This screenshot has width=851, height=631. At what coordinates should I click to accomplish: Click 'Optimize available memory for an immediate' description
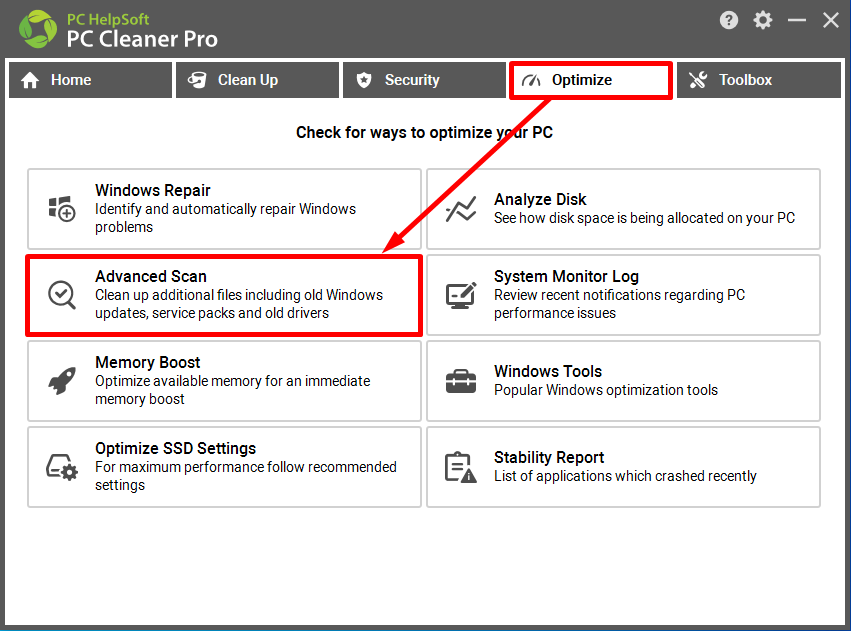[x=232, y=390]
